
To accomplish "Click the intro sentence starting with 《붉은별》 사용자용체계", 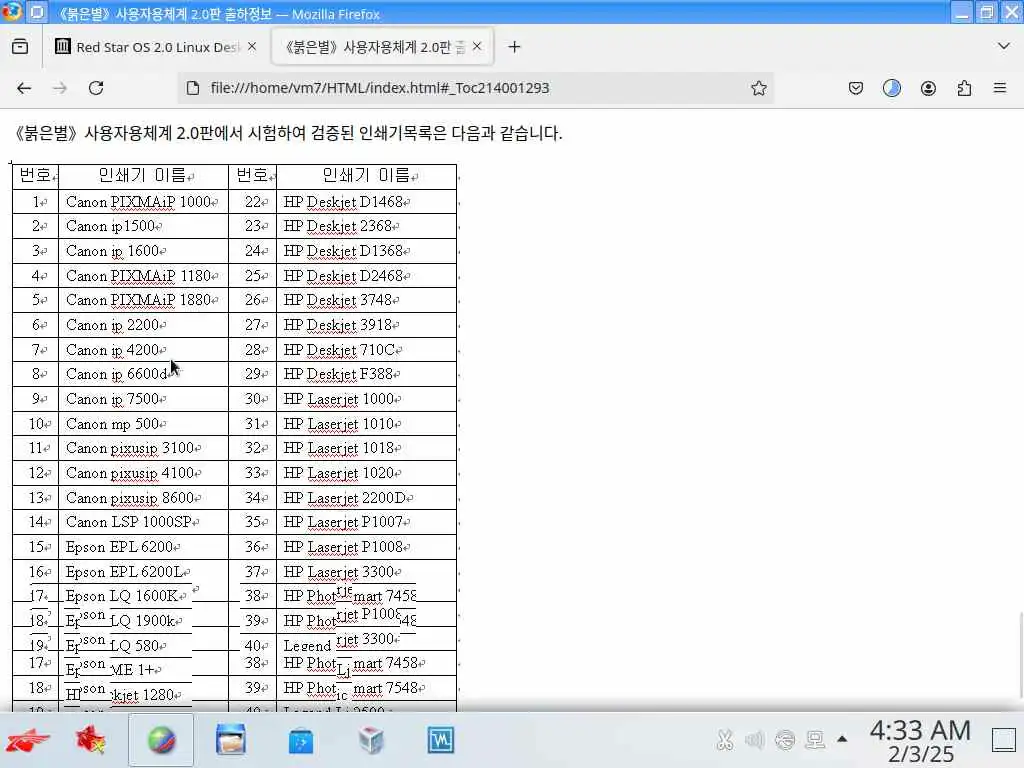I will point(288,133).
